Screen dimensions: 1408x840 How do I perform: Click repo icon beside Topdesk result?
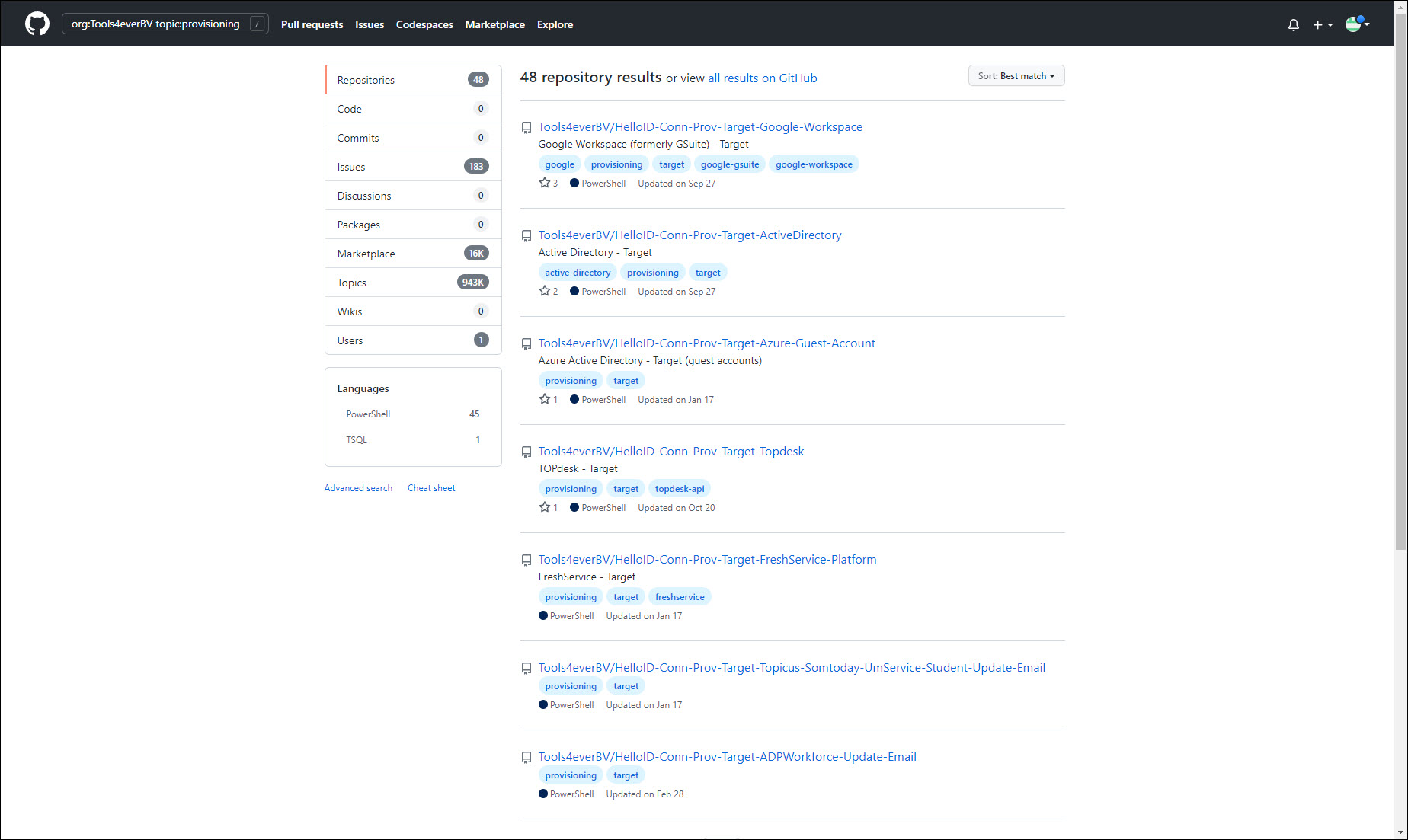tap(526, 452)
